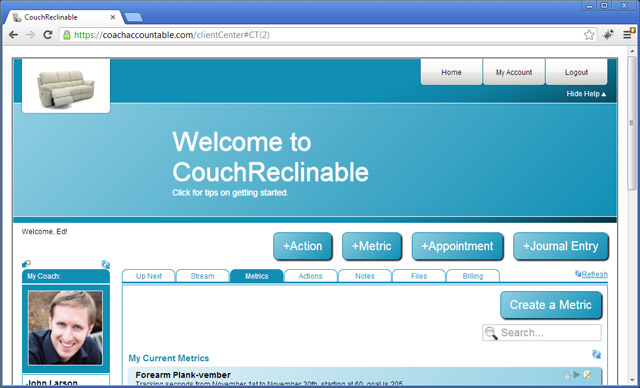The image size is (640, 388).
Task: Click the My Current Metrics heading
Action: tap(169, 358)
